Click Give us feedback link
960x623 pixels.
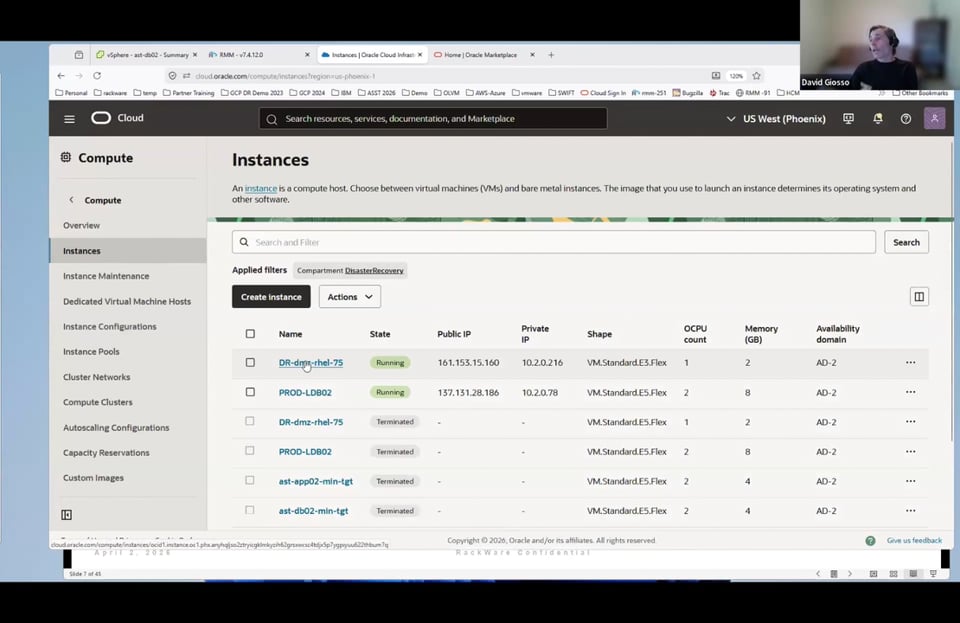[914, 540]
